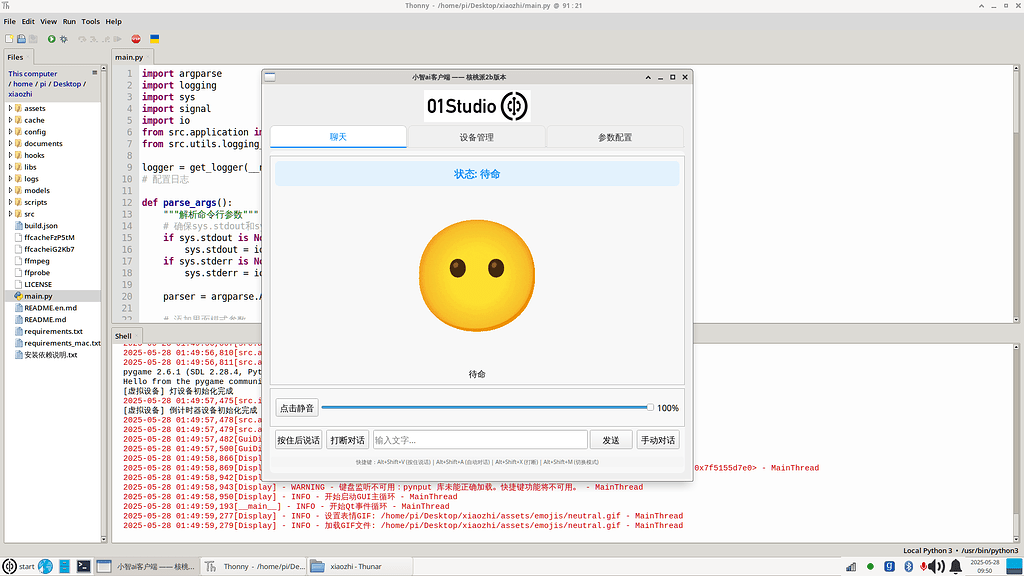This screenshot has width=1024, height=576.
Task: Expand the assets folder in Files
Action: (x=11, y=108)
